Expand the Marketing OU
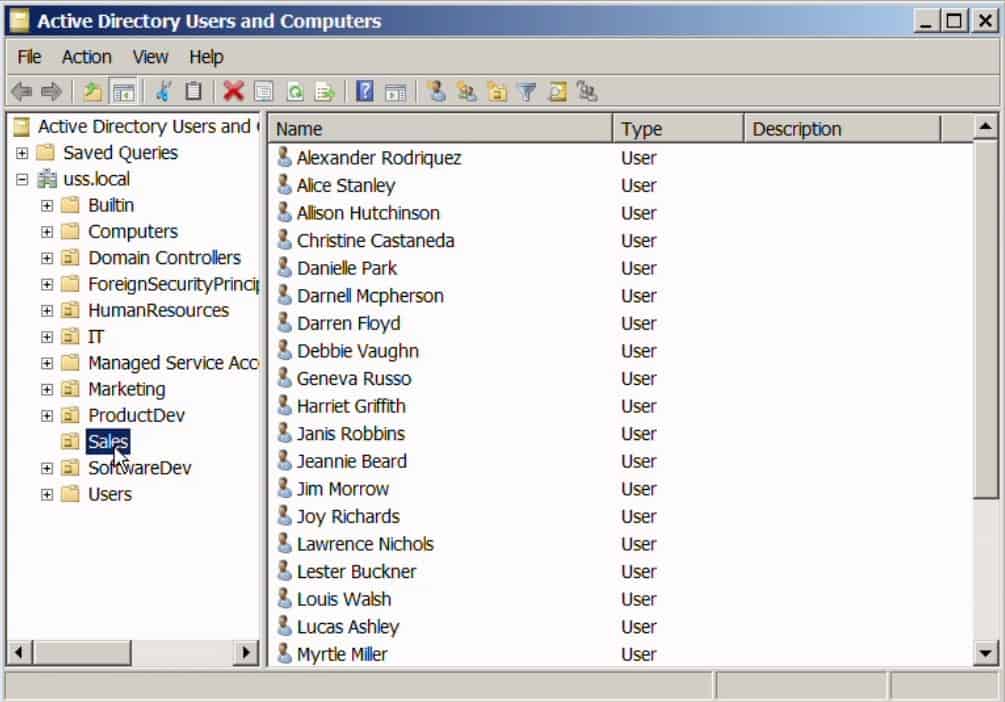This screenshot has height=702, width=1005. [x=47, y=390]
